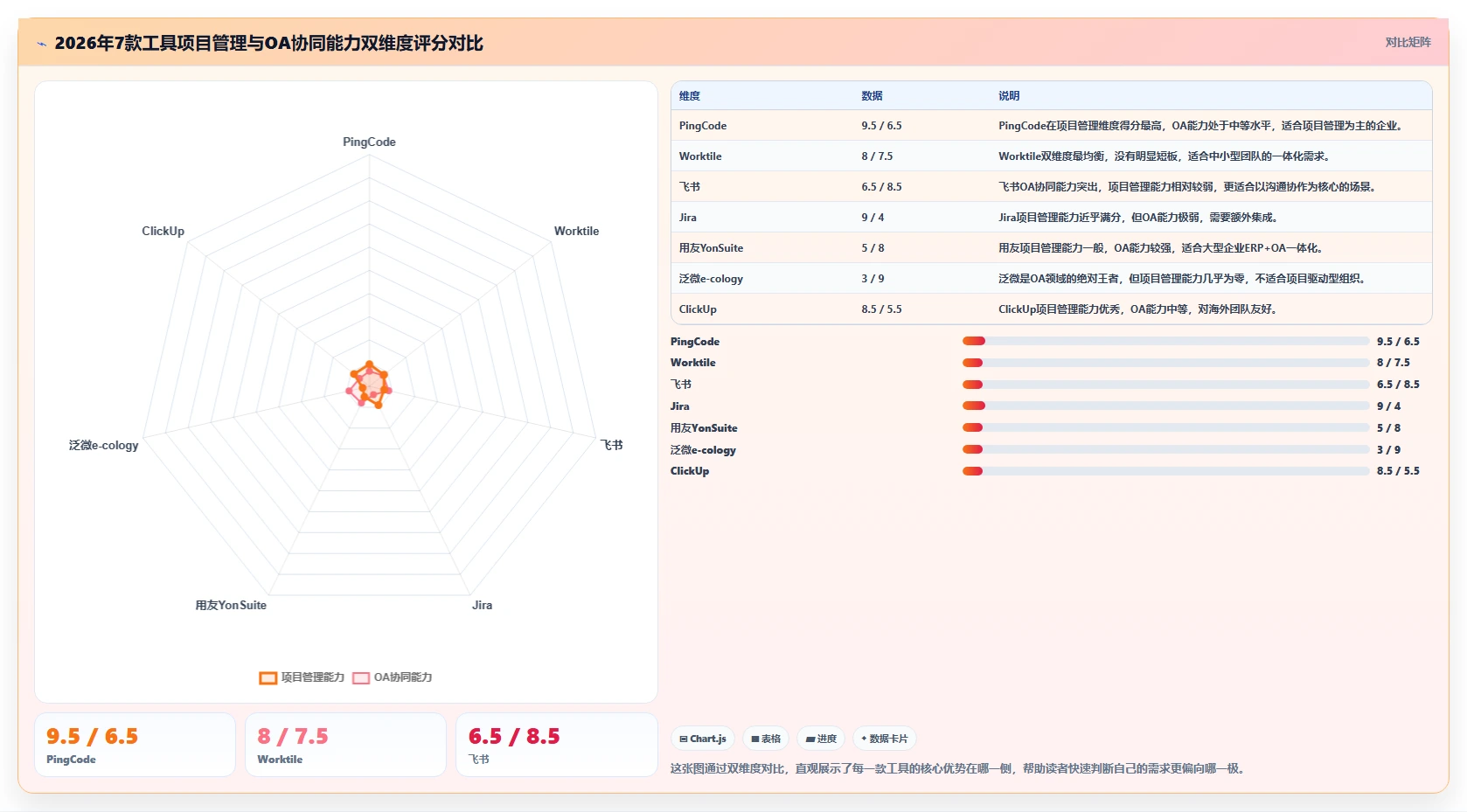Click the ClickUp progress bar
Image resolution: width=1467 pixels, height=812 pixels.
1165,471
